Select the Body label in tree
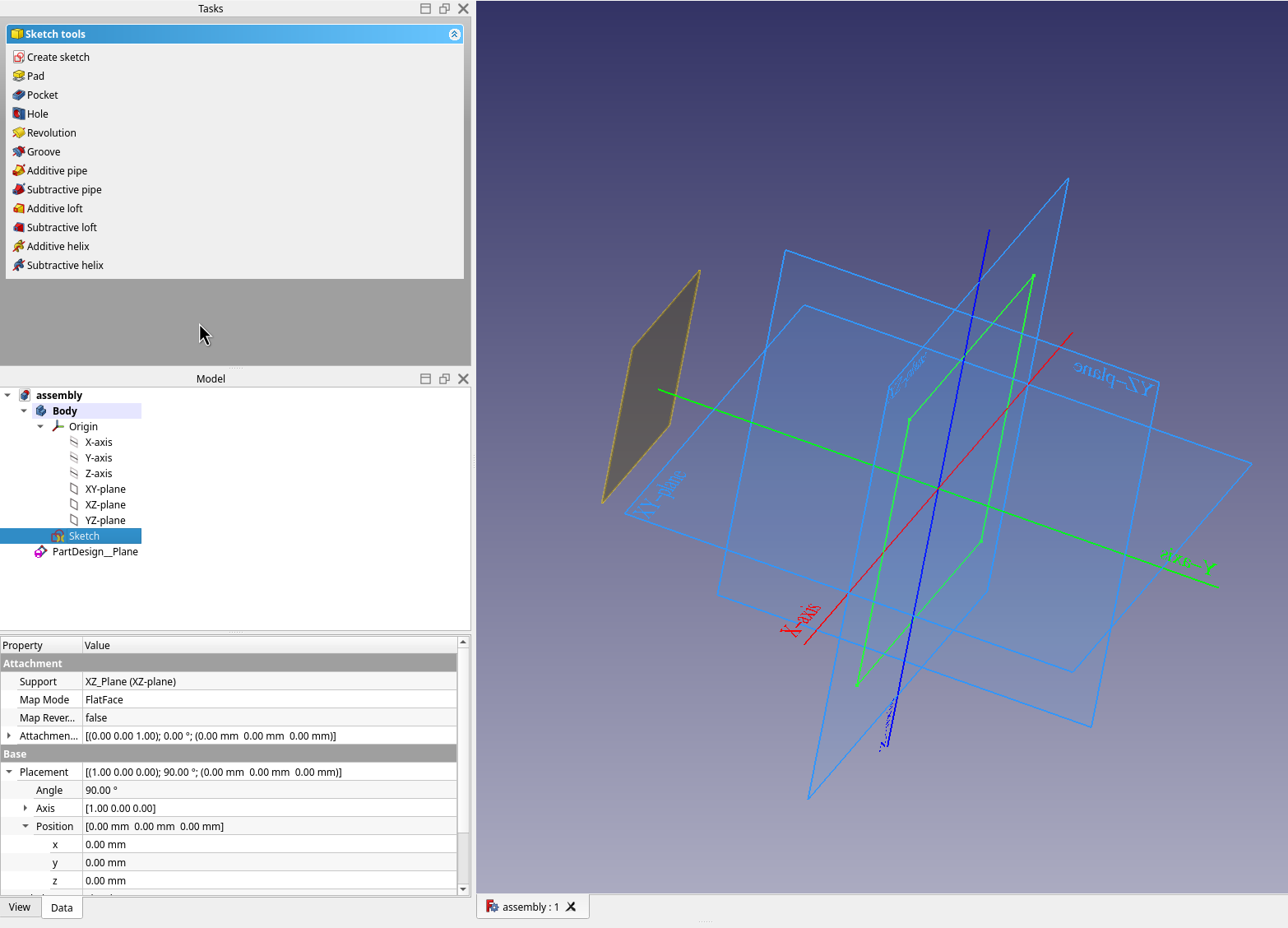 pyautogui.click(x=65, y=411)
